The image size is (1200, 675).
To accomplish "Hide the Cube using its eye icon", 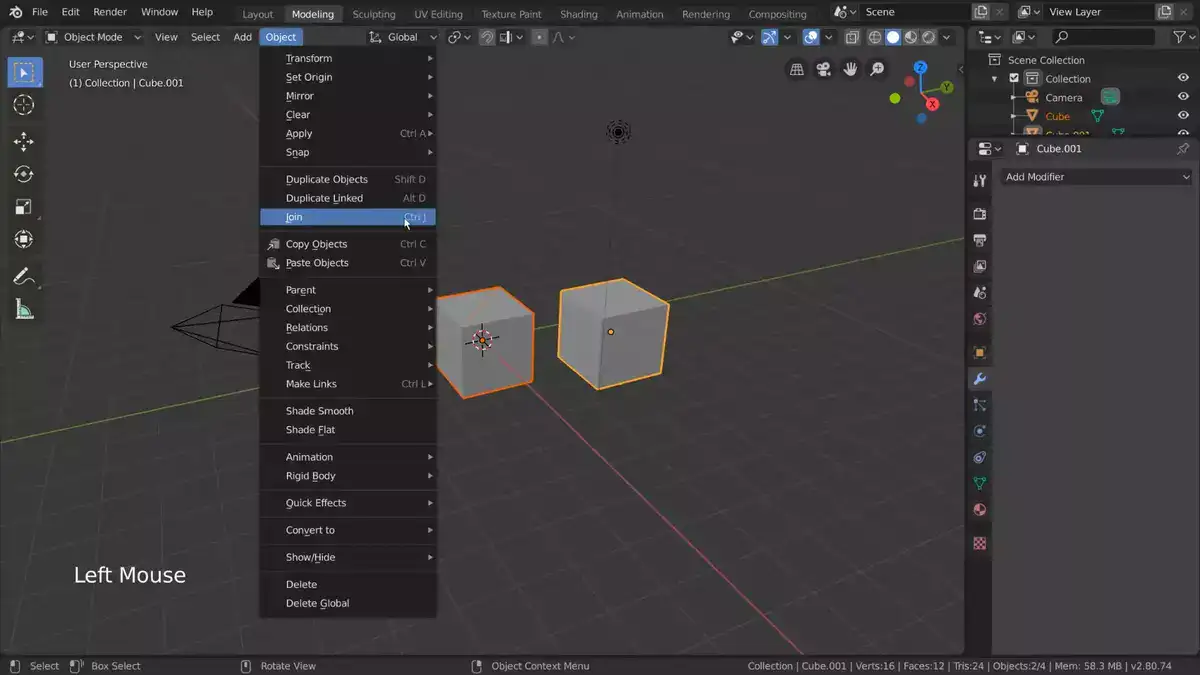I will (1183, 116).
